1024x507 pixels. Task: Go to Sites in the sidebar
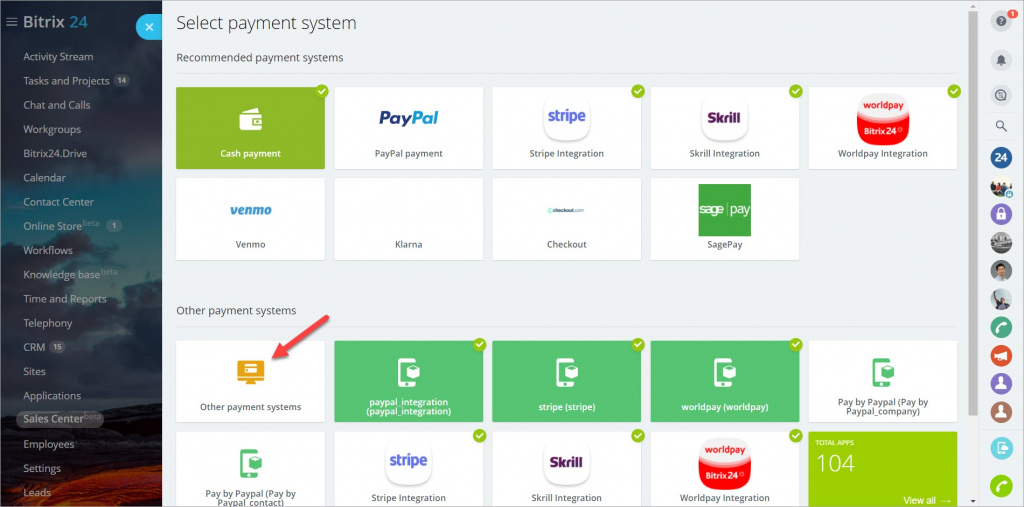tap(35, 371)
